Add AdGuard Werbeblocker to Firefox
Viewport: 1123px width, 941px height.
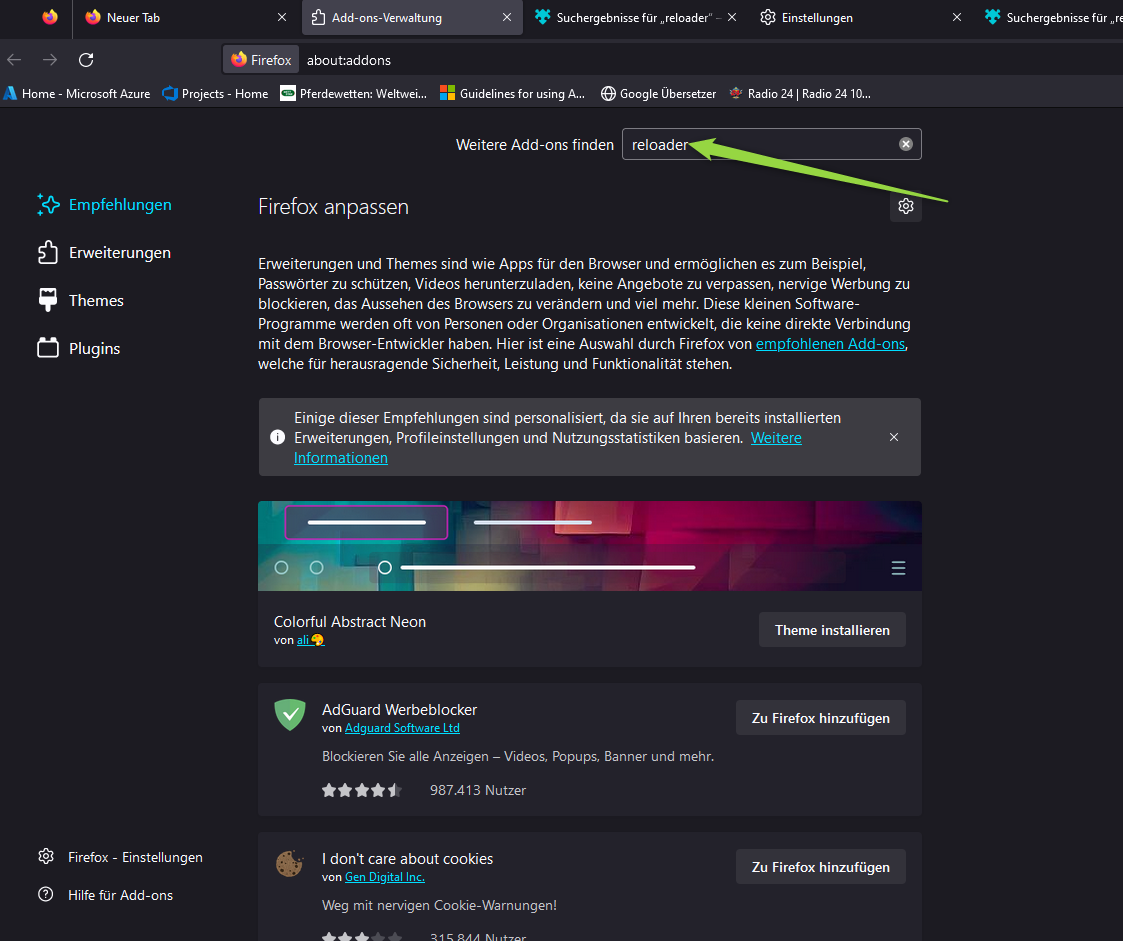tap(820, 718)
